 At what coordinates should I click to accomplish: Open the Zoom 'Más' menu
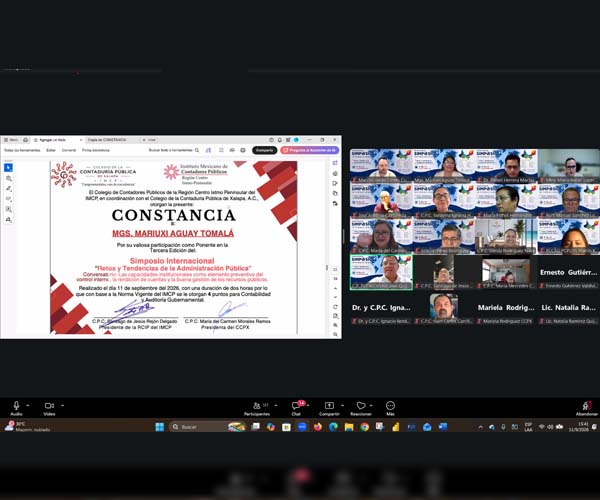(390, 408)
